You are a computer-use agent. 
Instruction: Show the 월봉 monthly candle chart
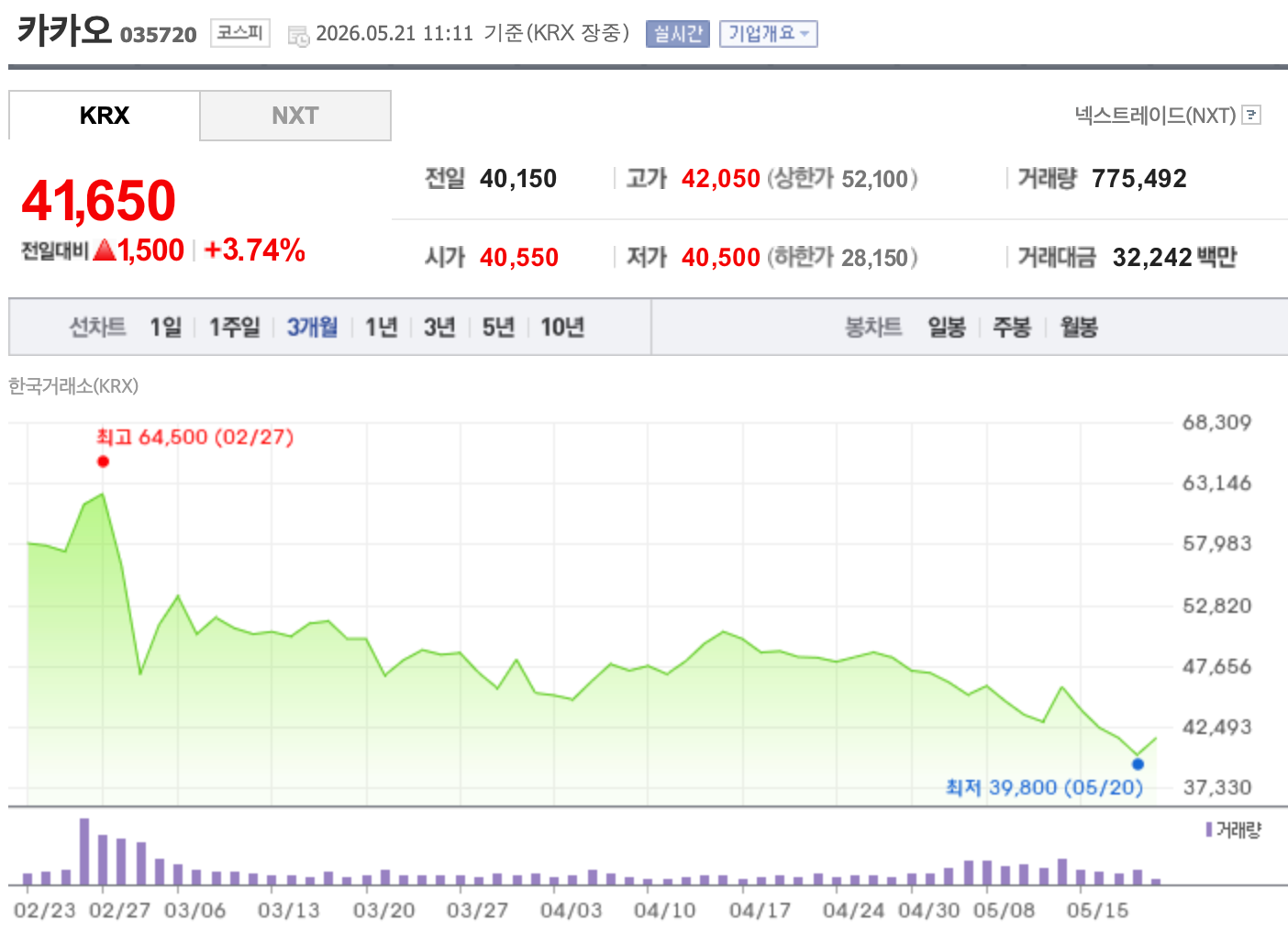pos(1079,327)
